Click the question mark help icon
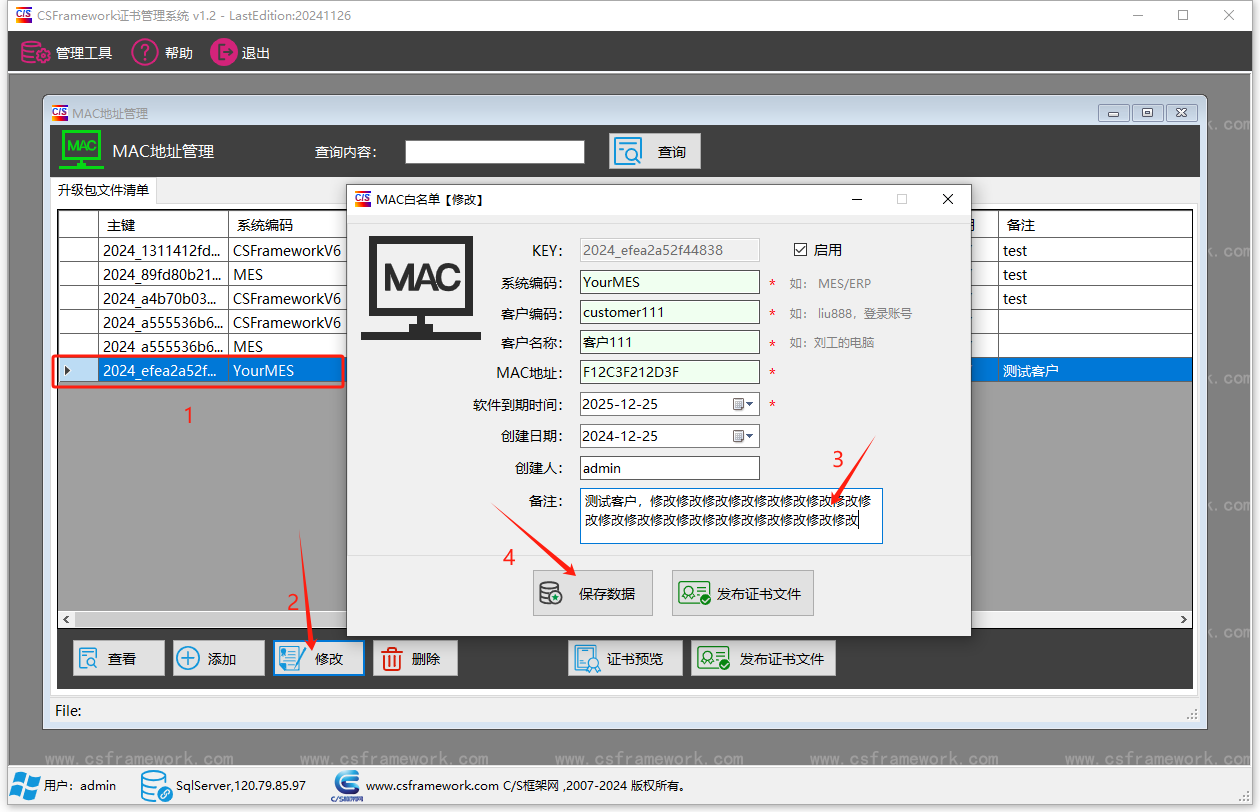The image size is (1260, 812). coord(145,53)
